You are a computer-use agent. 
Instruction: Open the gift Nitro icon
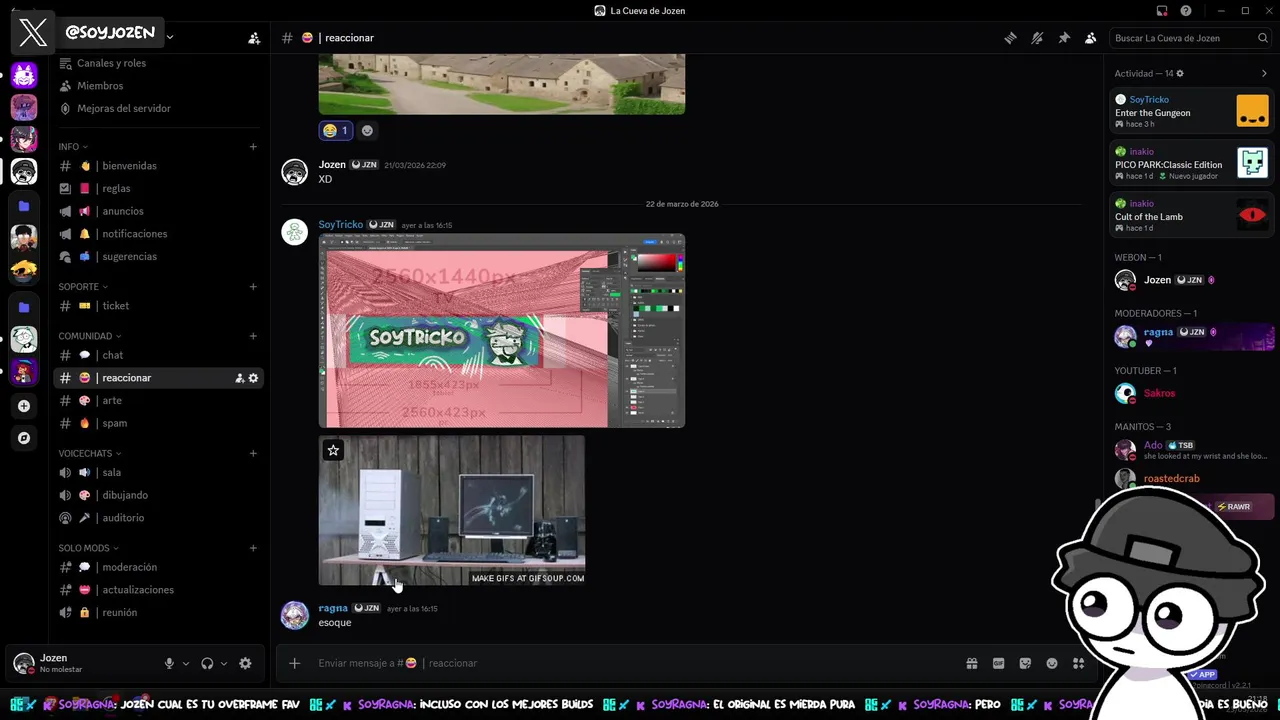971,663
